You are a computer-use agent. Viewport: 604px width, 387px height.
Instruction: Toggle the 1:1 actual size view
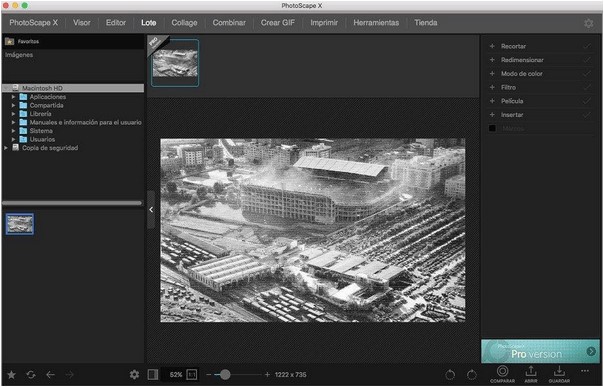(x=192, y=374)
